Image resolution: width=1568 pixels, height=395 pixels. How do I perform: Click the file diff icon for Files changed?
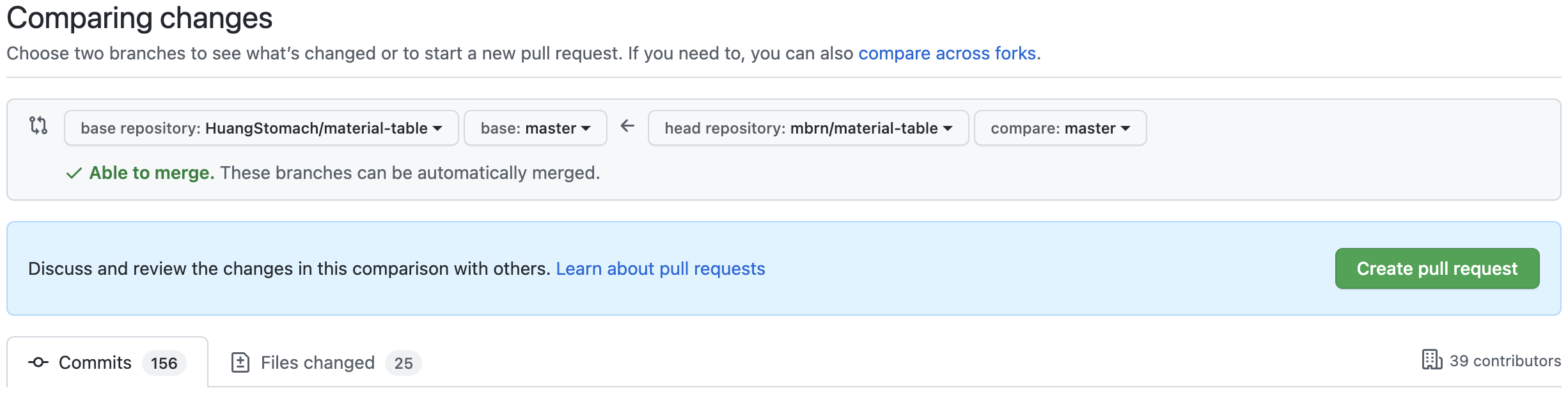point(240,362)
